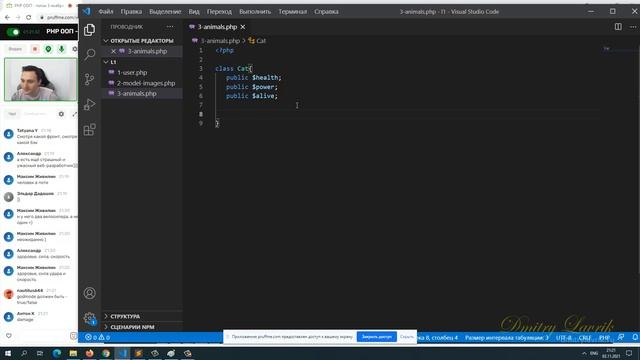The height and width of the screenshot is (360, 640).
Task: Open the Explorer panel more actions ellipsis
Action: coord(170,27)
